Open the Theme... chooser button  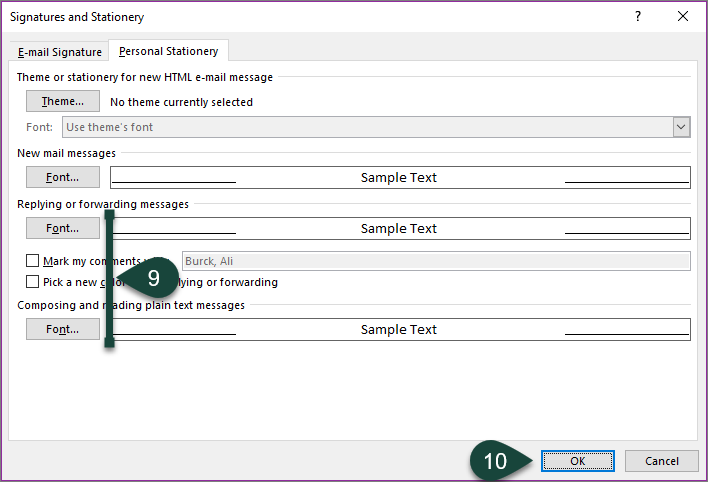[63, 101]
